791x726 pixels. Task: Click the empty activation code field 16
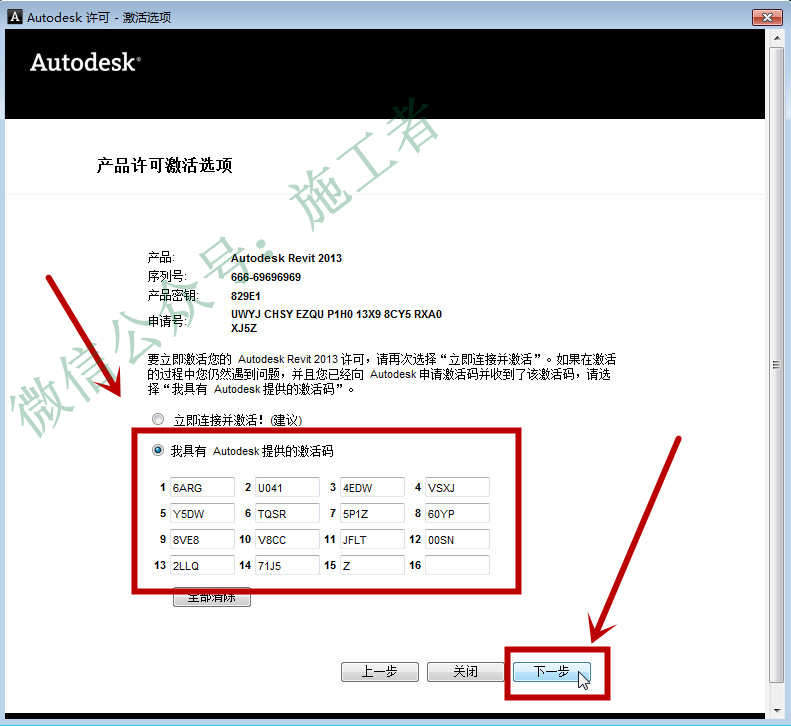point(457,566)
